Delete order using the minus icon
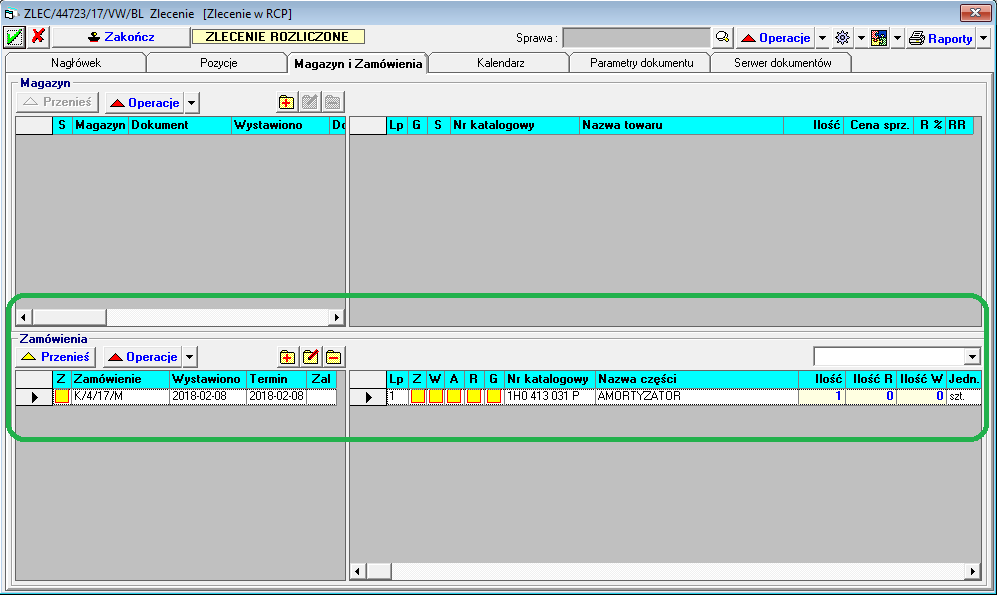Image resolution: width=997 pixels, height=595 pixels. [x=333, y=357]
